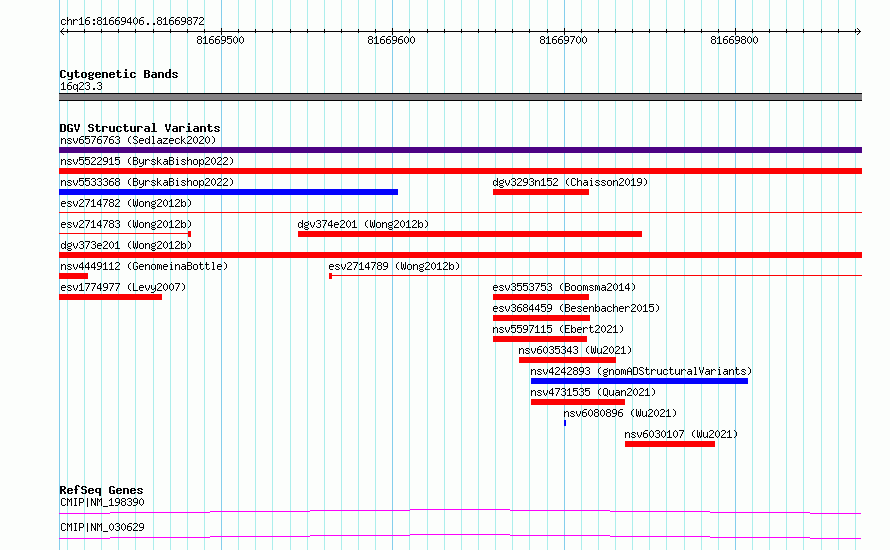Click the Cytogenetic Bands track title
Image resolution: width=890 pixels, height=550 pixels.
(x=119, y=74)
